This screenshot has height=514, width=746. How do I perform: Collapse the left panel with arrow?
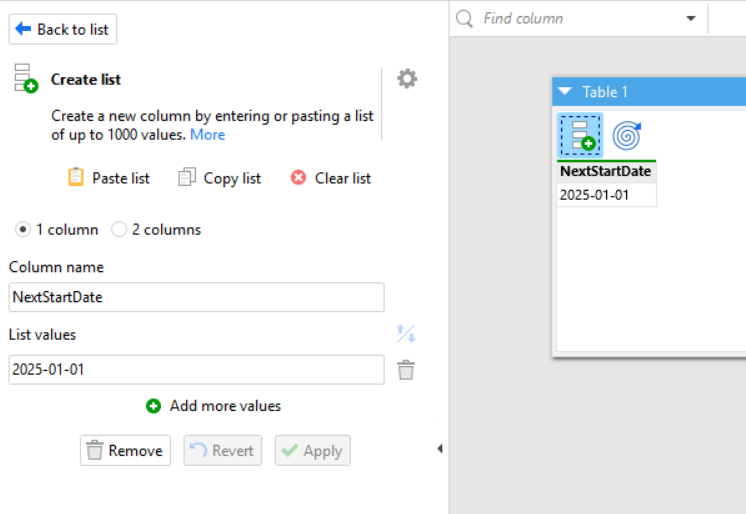440,449
